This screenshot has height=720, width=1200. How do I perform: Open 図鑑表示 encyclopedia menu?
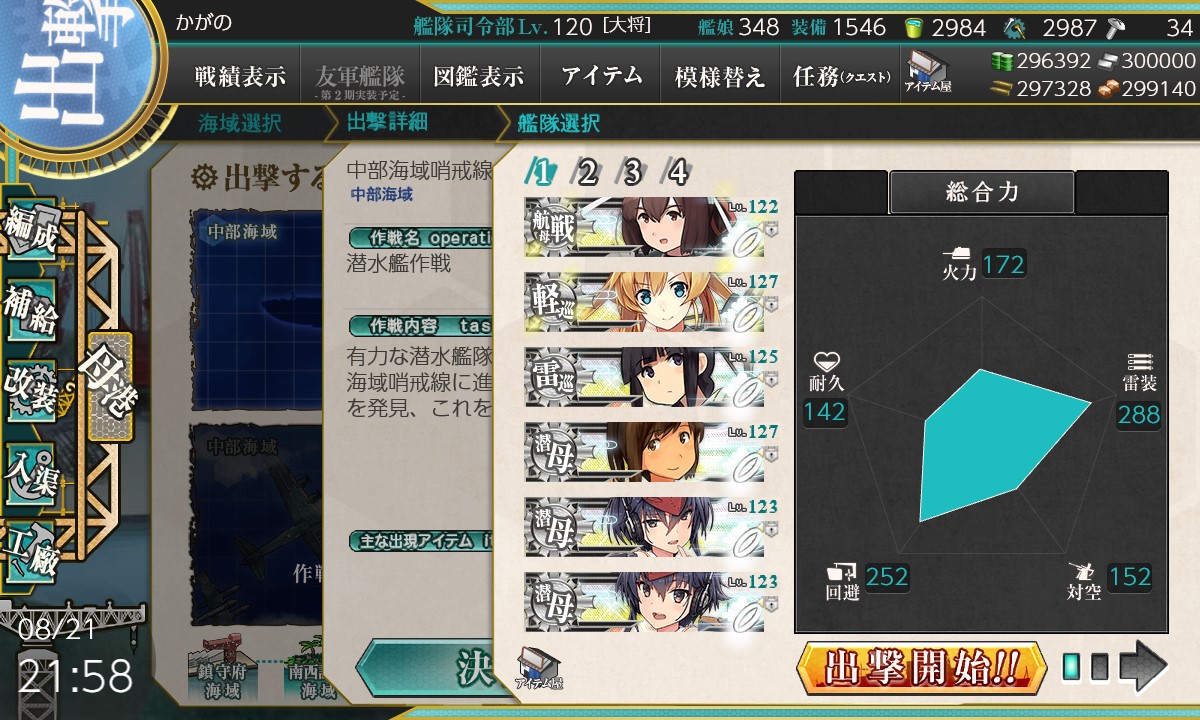(479, 76)
